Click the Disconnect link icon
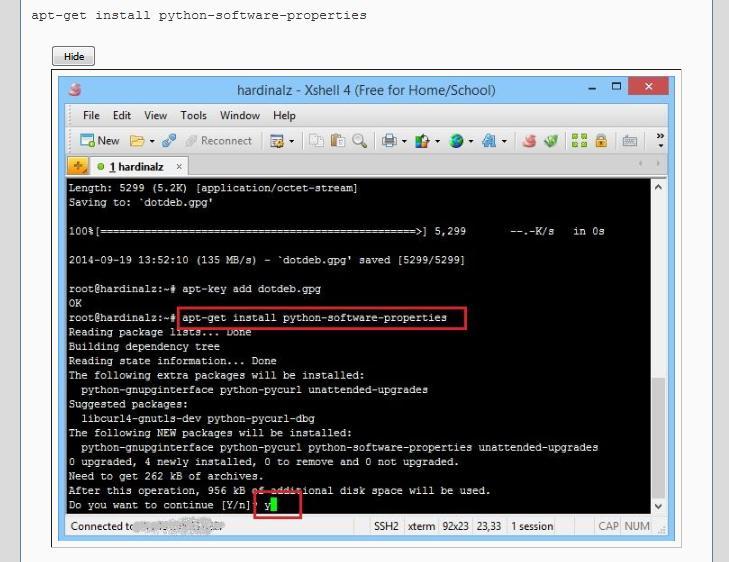Viewport: 729px width, 562px height. point(169,140)
